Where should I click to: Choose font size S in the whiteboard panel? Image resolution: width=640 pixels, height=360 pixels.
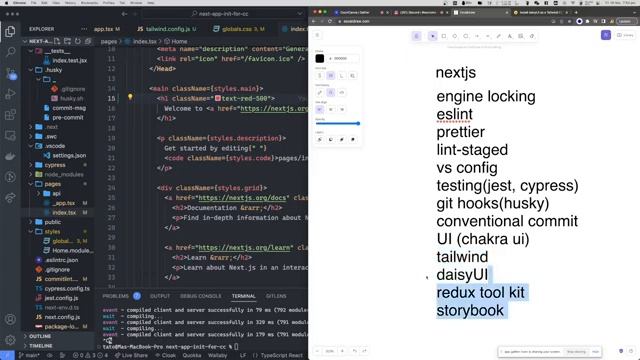click(320, 76)
